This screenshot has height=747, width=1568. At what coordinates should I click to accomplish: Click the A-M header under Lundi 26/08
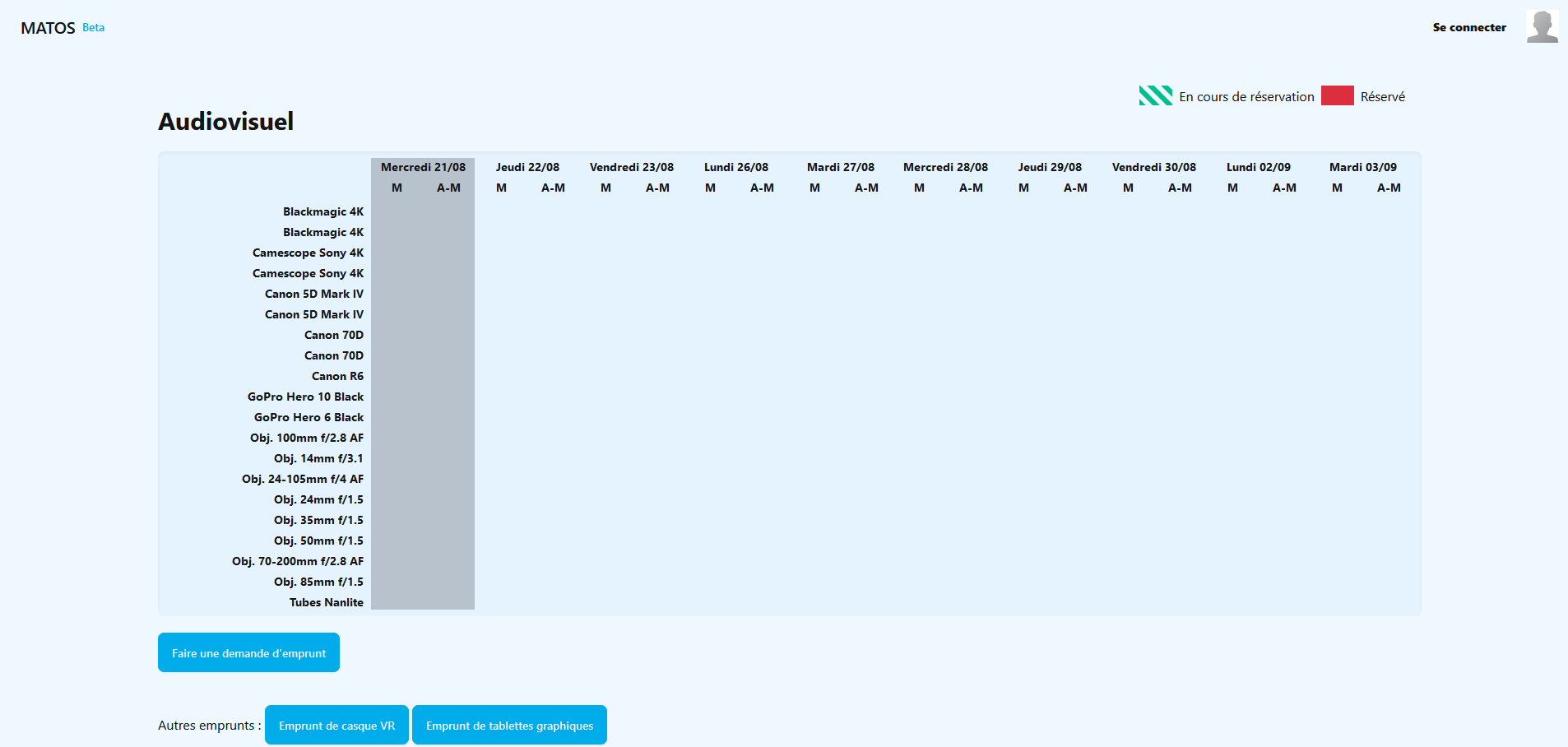[x=762, y=188]
